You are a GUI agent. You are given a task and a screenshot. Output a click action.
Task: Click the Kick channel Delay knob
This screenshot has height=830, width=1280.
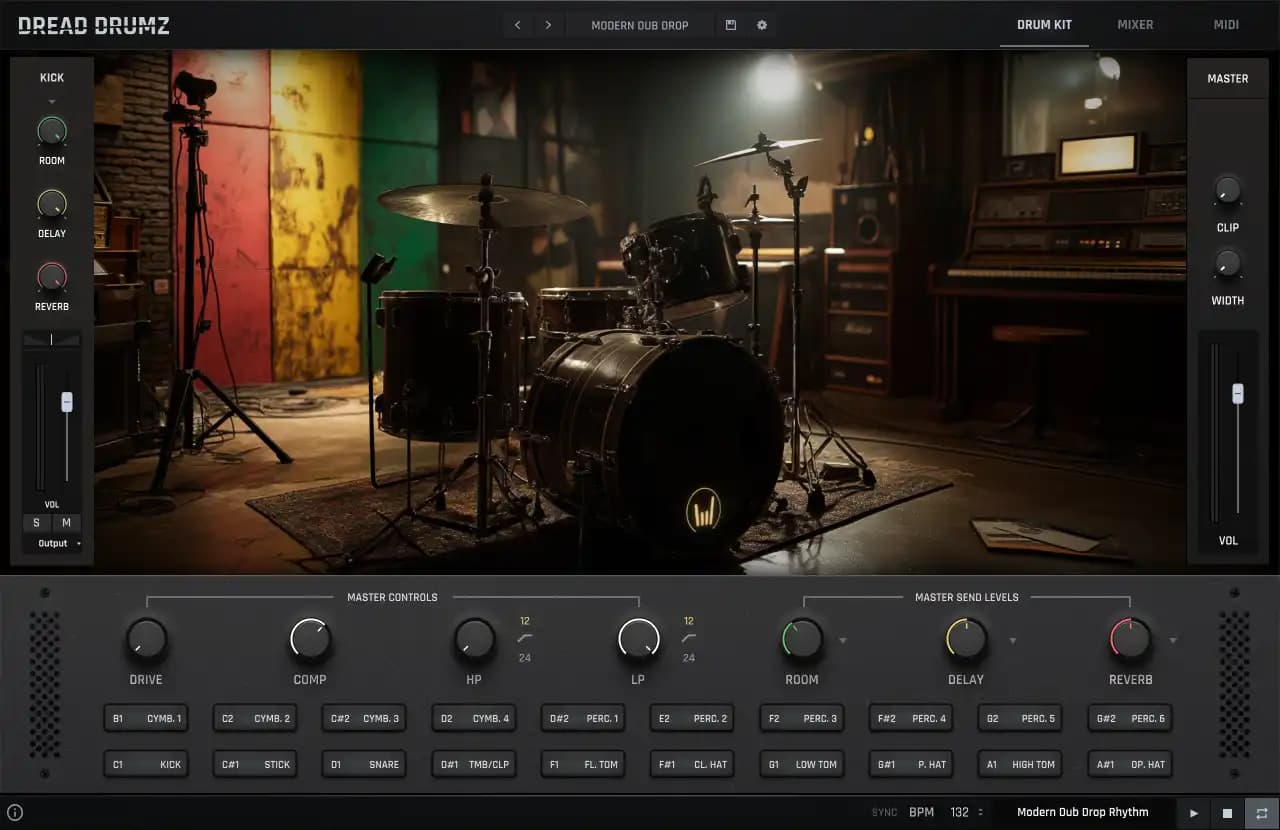pos(52,204)
